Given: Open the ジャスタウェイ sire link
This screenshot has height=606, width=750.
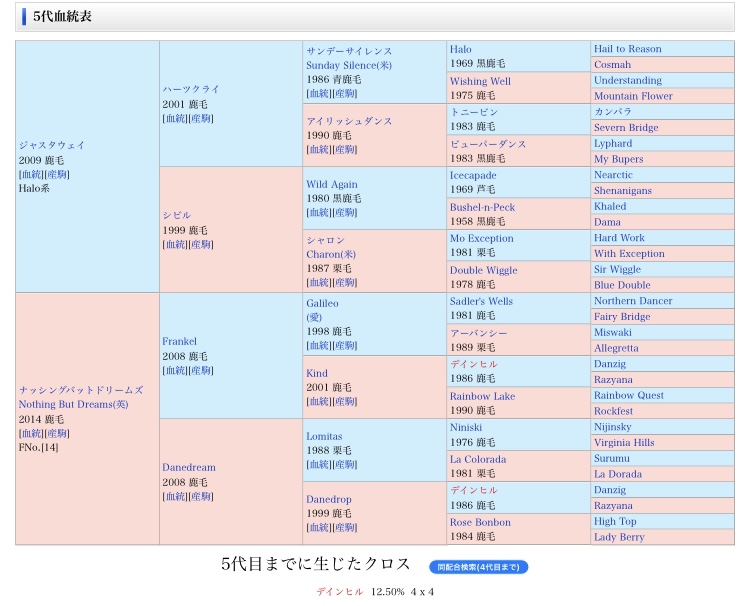Looking at the screenshot, I should (x=51, y=145).
